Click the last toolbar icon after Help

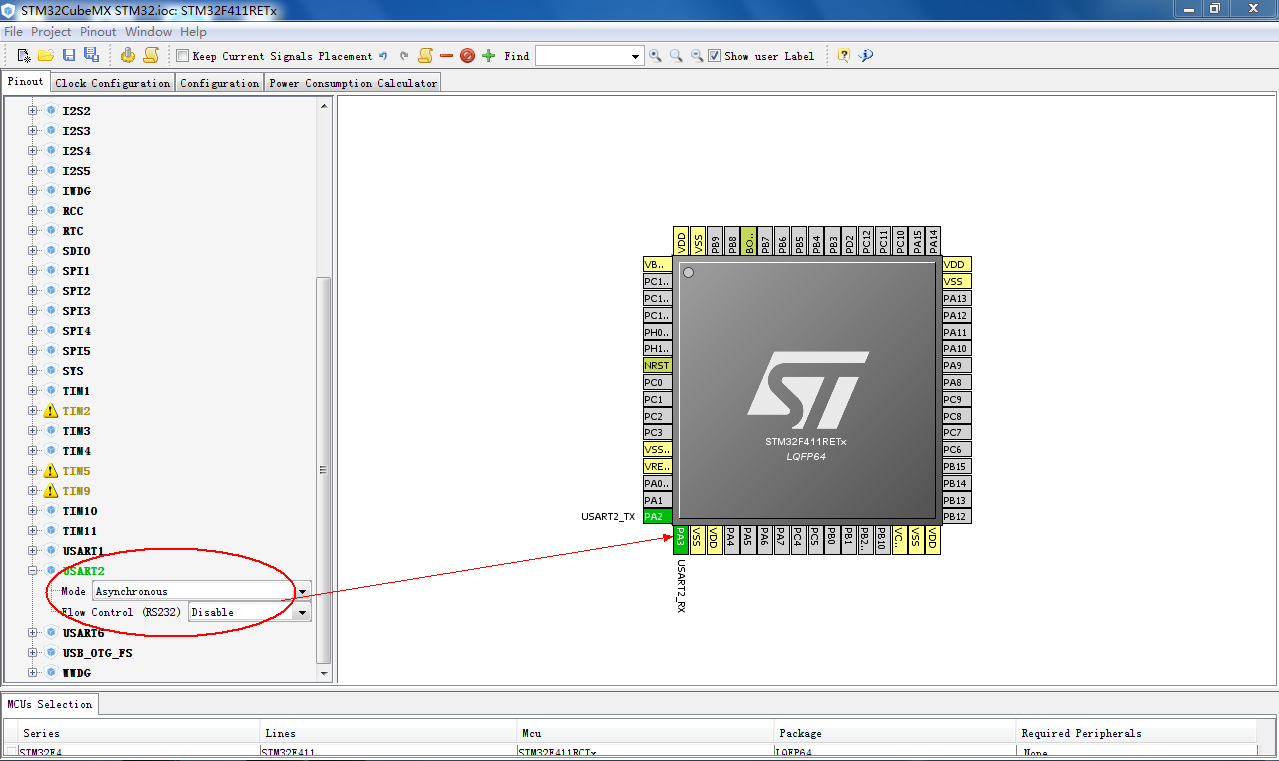click(866, 56)
